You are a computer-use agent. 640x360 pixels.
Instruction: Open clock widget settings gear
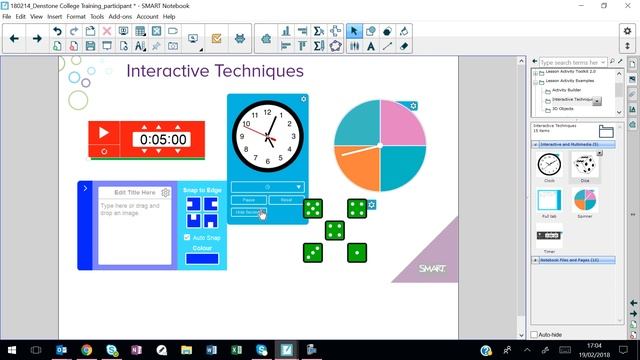tap(303, 99)
